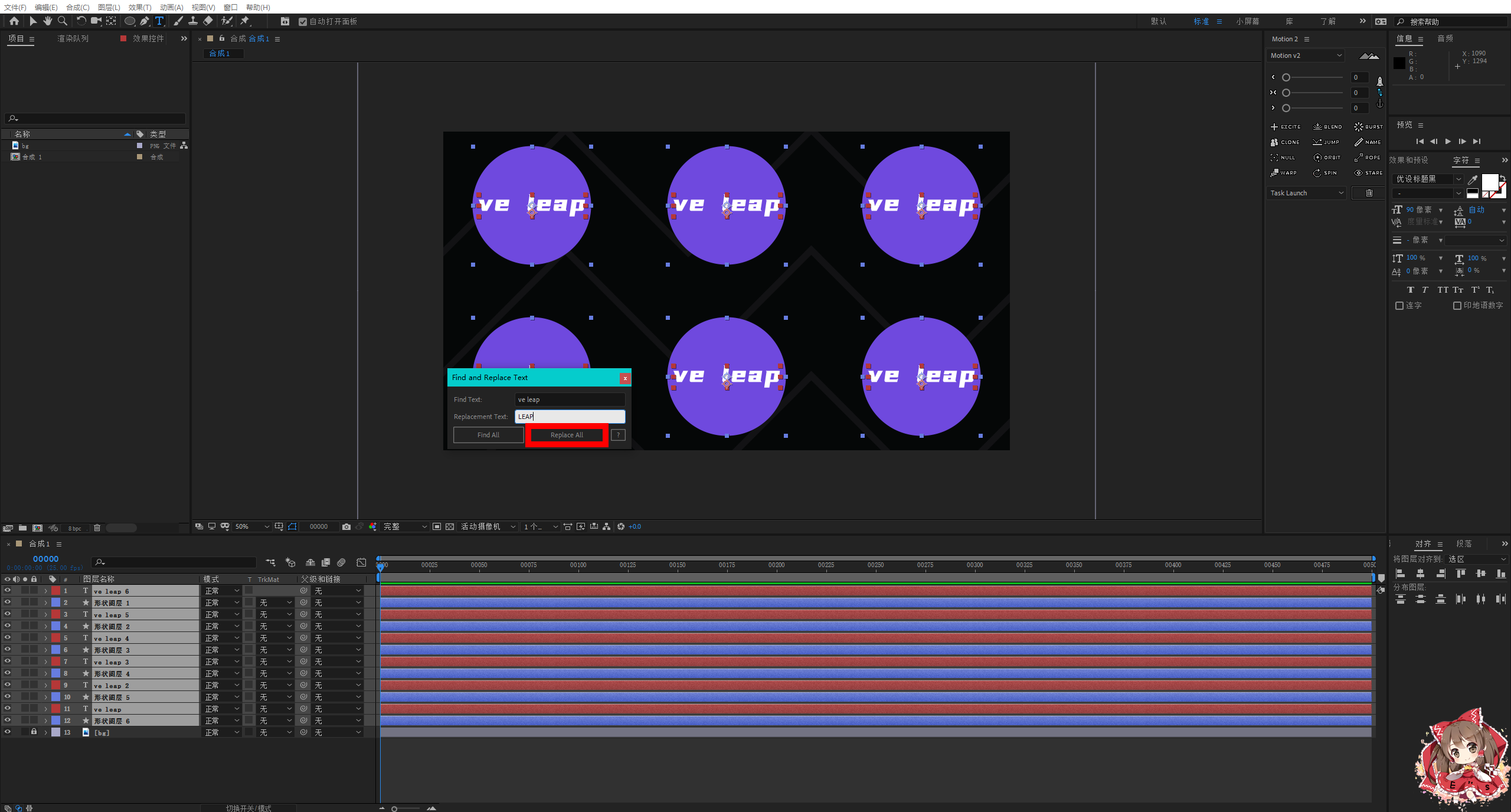The width and height of the screenshot is (1511, 812).
Task: Open the 活动摄像机 camera view dropdown
Action: [488, 526]
